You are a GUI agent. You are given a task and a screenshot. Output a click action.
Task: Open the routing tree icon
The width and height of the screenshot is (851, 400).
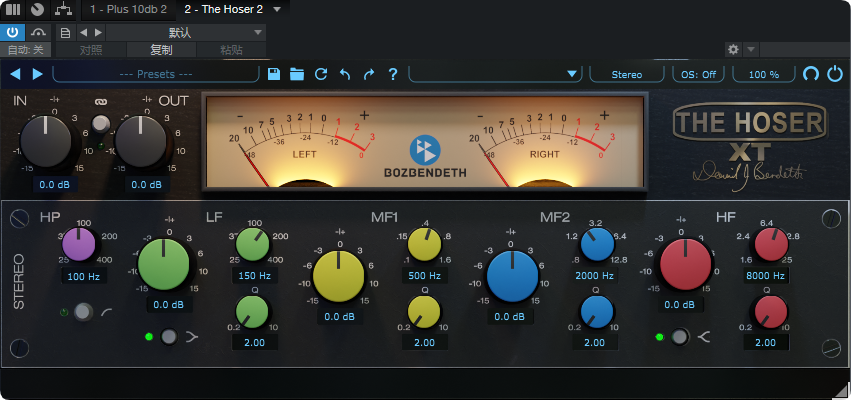pyautogui.click(x=63, y=9)
